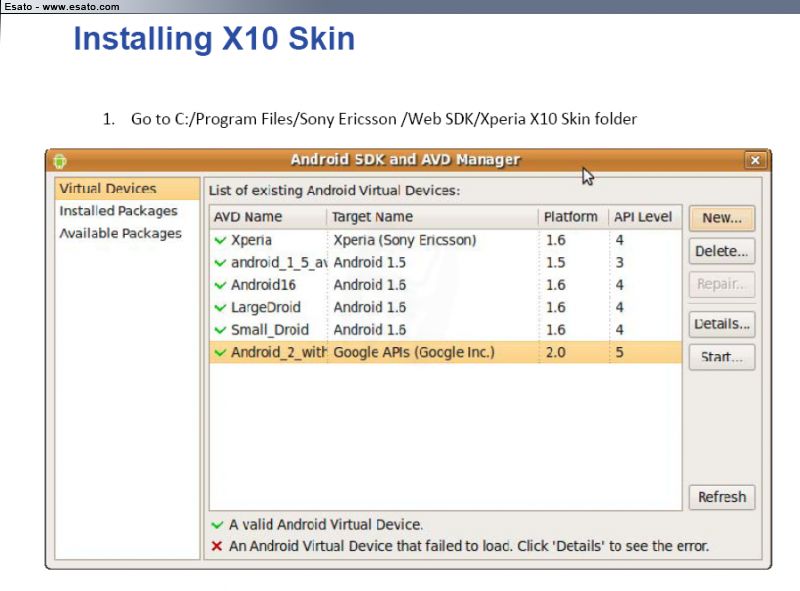This screenshot has width=800, height=591.
Task: Sort by the Target Name column header
Action: pos(432,217)
